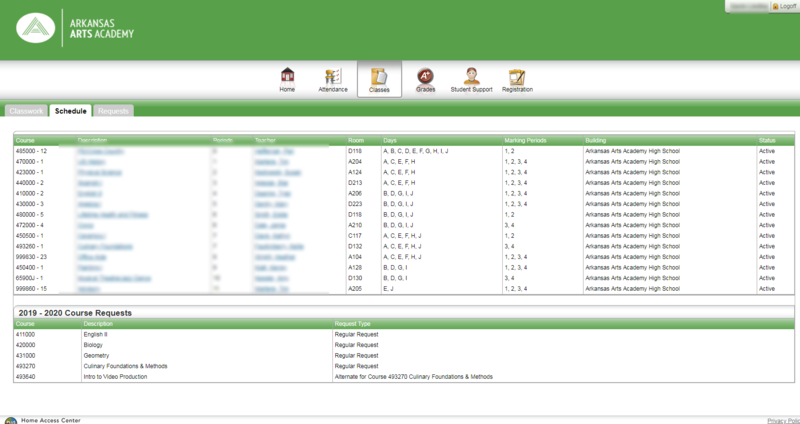Viewport: 800px width, 424px height.
Task: Go to the Attendance icon
Action: (333, 79)
